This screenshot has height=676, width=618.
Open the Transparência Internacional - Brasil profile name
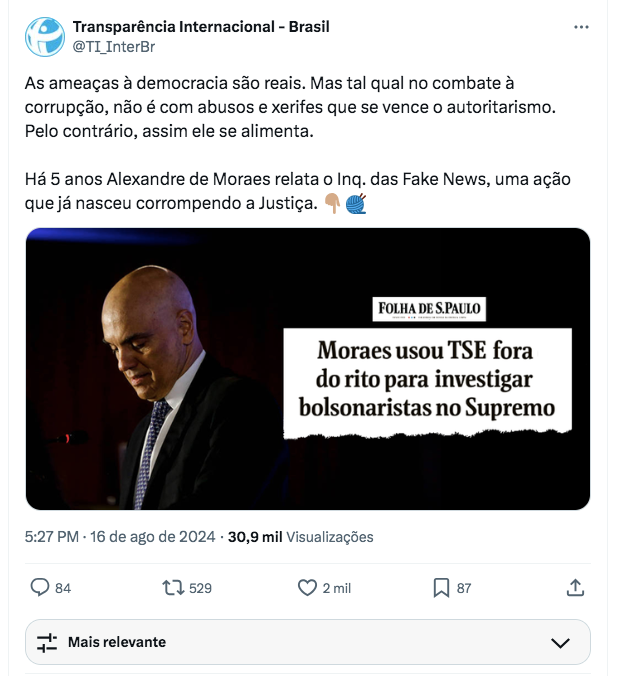tap(201, 26)
